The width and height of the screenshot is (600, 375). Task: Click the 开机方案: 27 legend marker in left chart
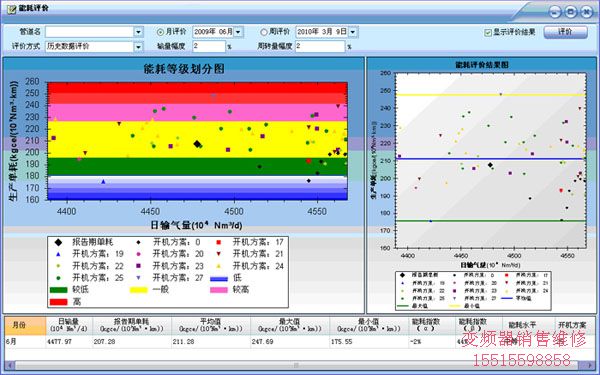coord(139,278)
